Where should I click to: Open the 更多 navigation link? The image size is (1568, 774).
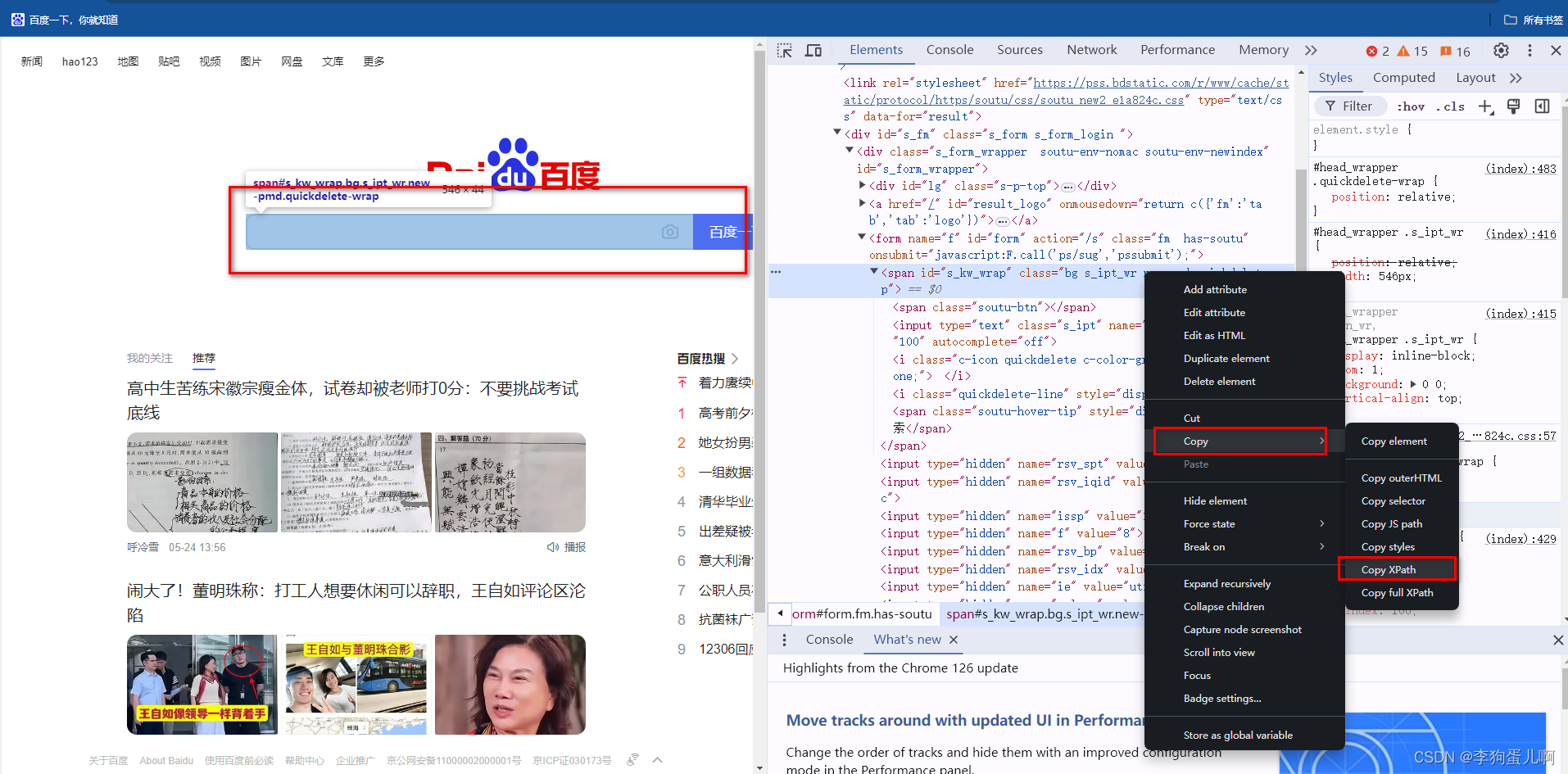374,61
